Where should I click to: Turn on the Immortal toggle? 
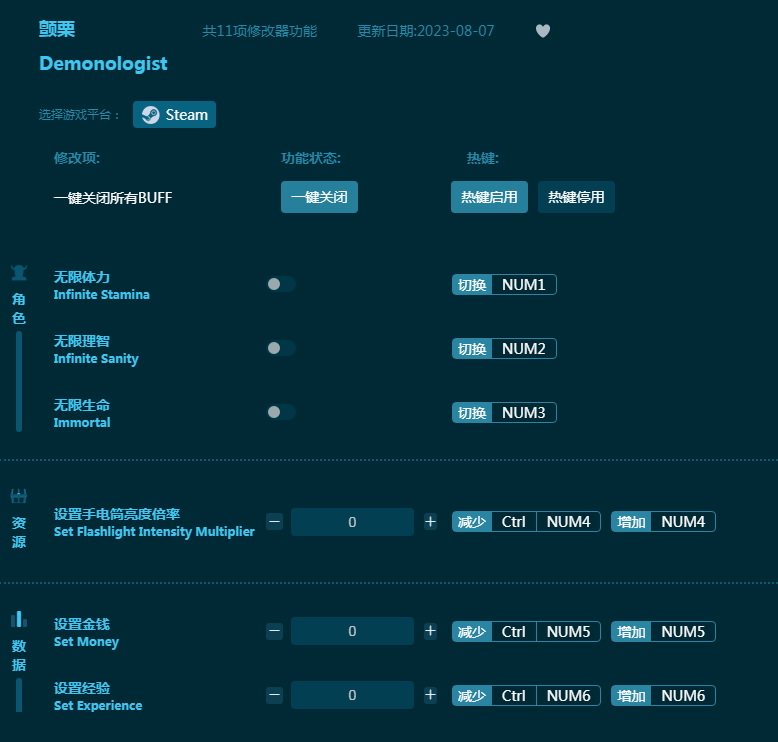[281, 412]
